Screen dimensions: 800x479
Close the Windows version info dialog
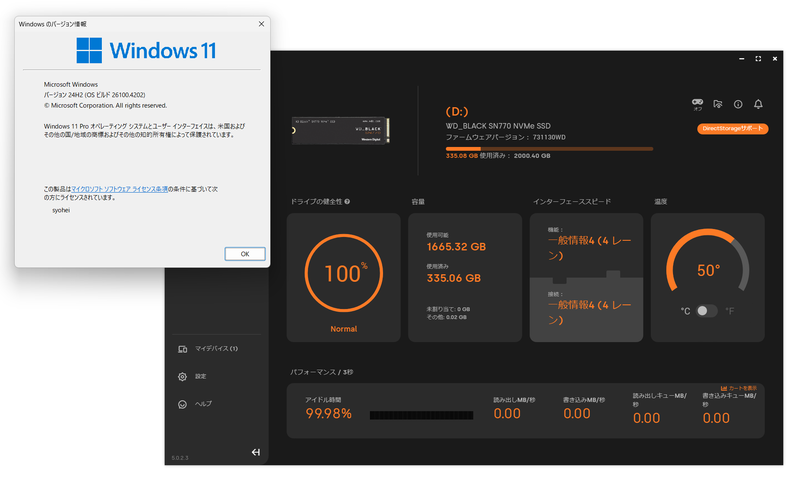[261, 24]
